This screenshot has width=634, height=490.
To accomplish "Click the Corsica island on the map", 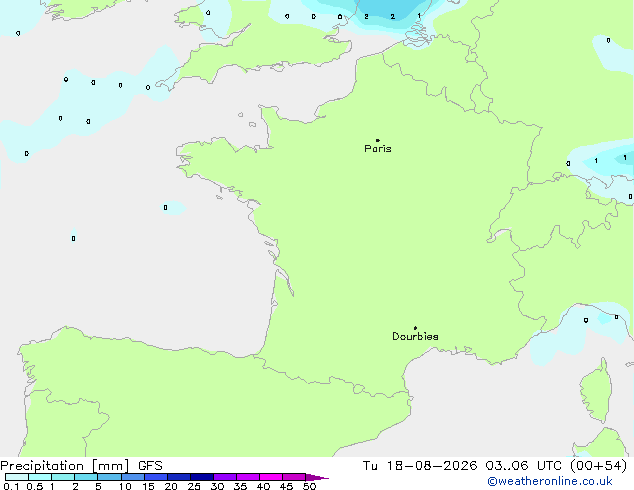I will coord(597,392).
